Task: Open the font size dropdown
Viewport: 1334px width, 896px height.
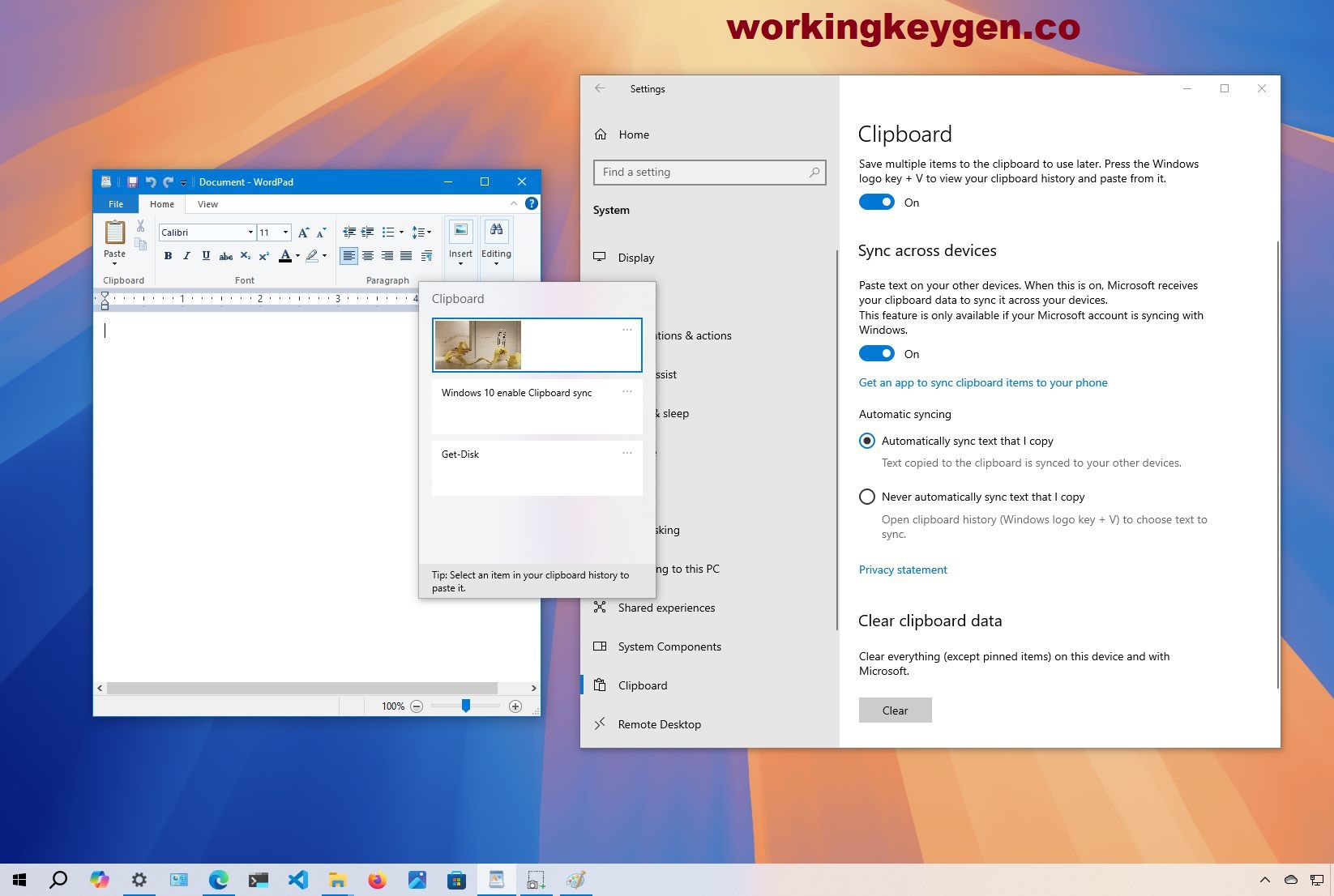Action: click(284, 232)
